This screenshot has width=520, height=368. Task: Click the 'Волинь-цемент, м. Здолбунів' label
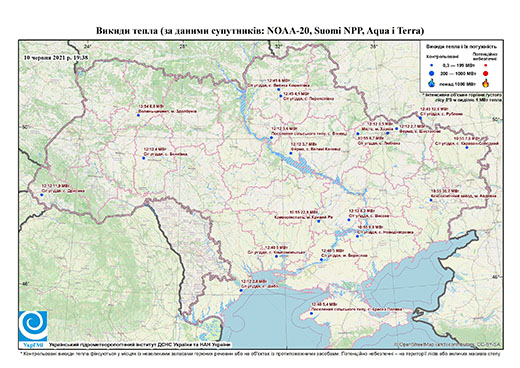[167, 111]
